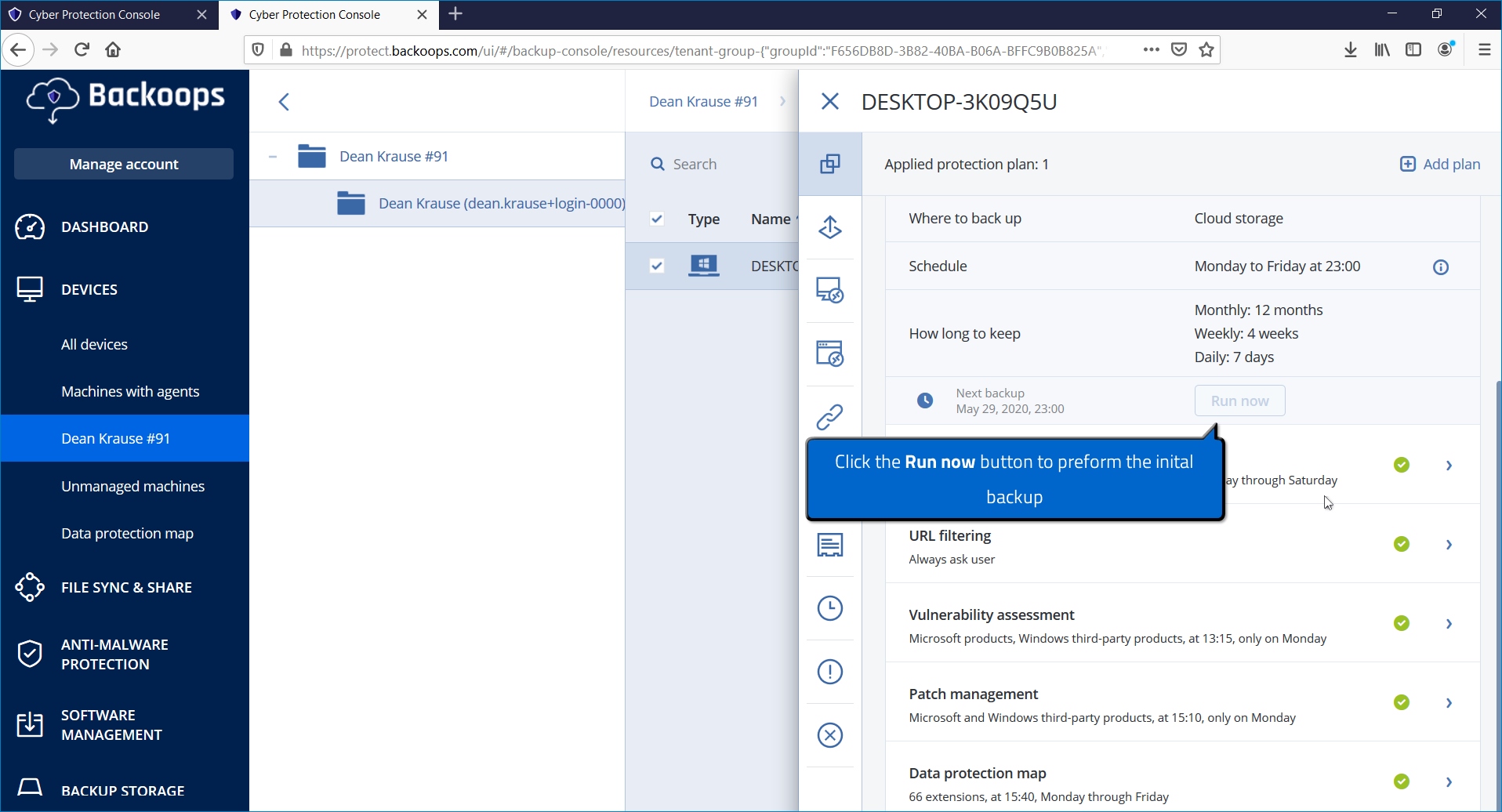Viewport: 1502px width, 812px height.
Task: Expand the Vulnerability assessment chevron
Action: click(x=1449, y=624)
